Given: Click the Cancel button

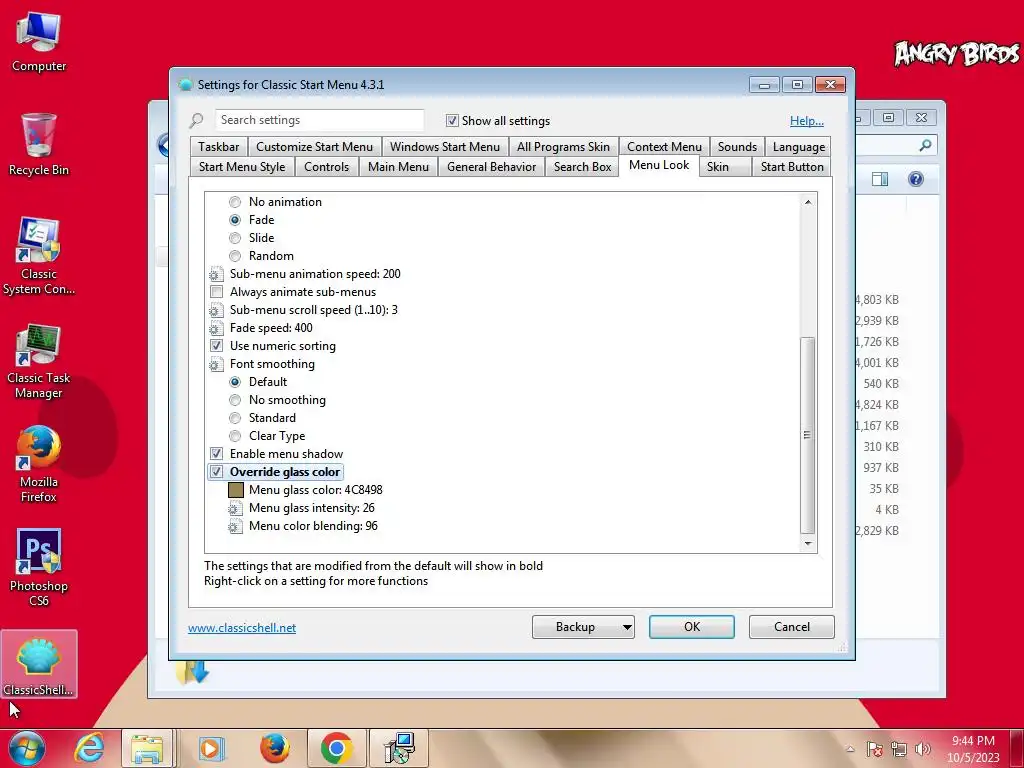Looking at the screenshot, I should point(792,627).
